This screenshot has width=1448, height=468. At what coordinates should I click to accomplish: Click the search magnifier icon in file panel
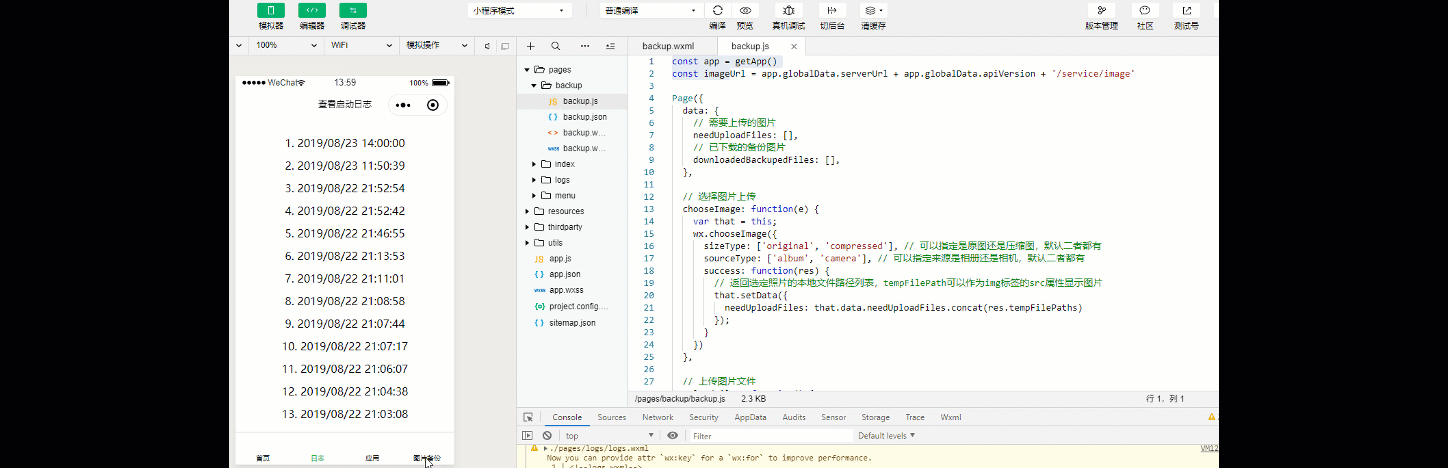coord(556,46)
